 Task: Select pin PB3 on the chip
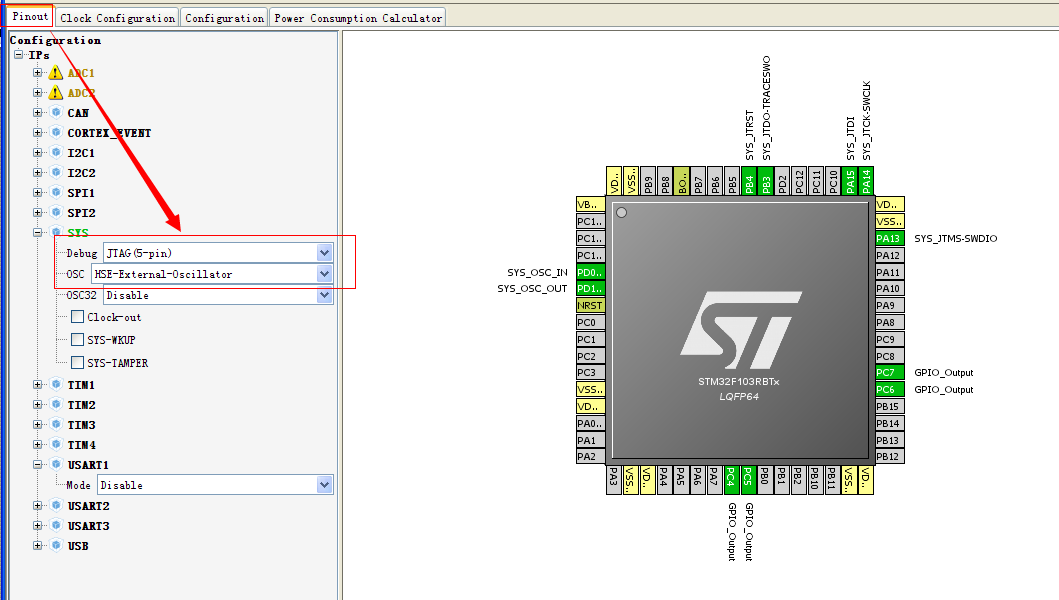766,181
